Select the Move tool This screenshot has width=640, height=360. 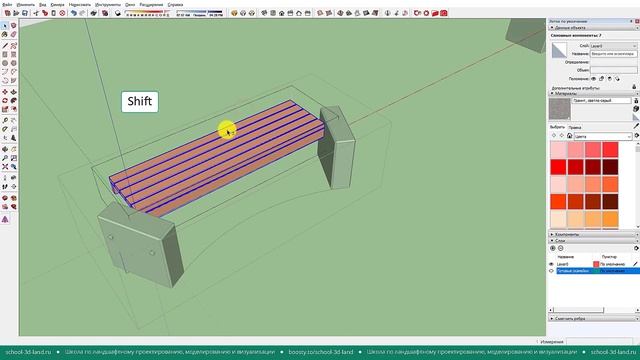[x=5, y=92]
